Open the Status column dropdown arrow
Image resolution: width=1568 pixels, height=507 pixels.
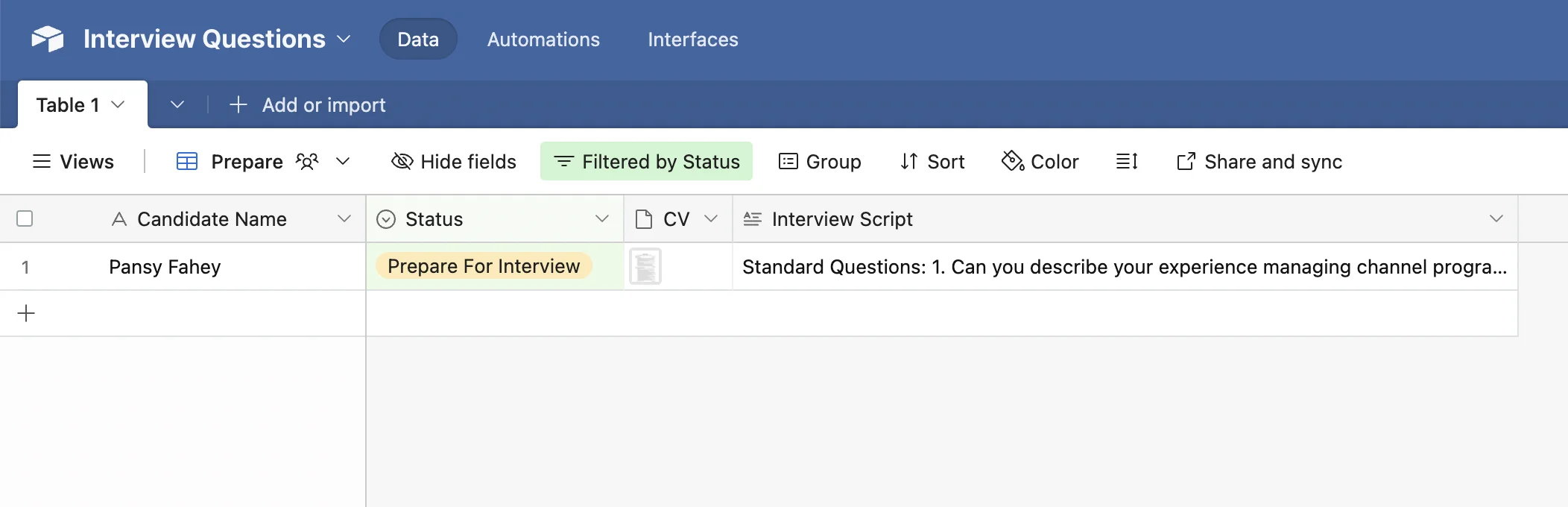pos(602,218)
